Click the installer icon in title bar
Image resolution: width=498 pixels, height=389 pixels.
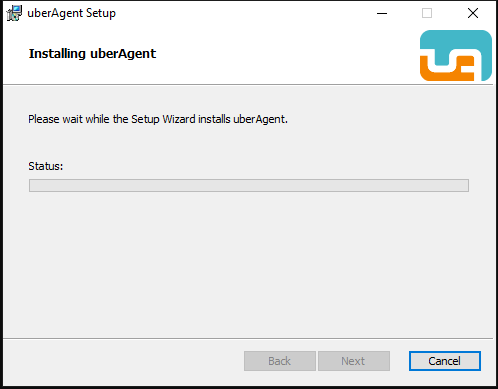[x=14, y=13]
